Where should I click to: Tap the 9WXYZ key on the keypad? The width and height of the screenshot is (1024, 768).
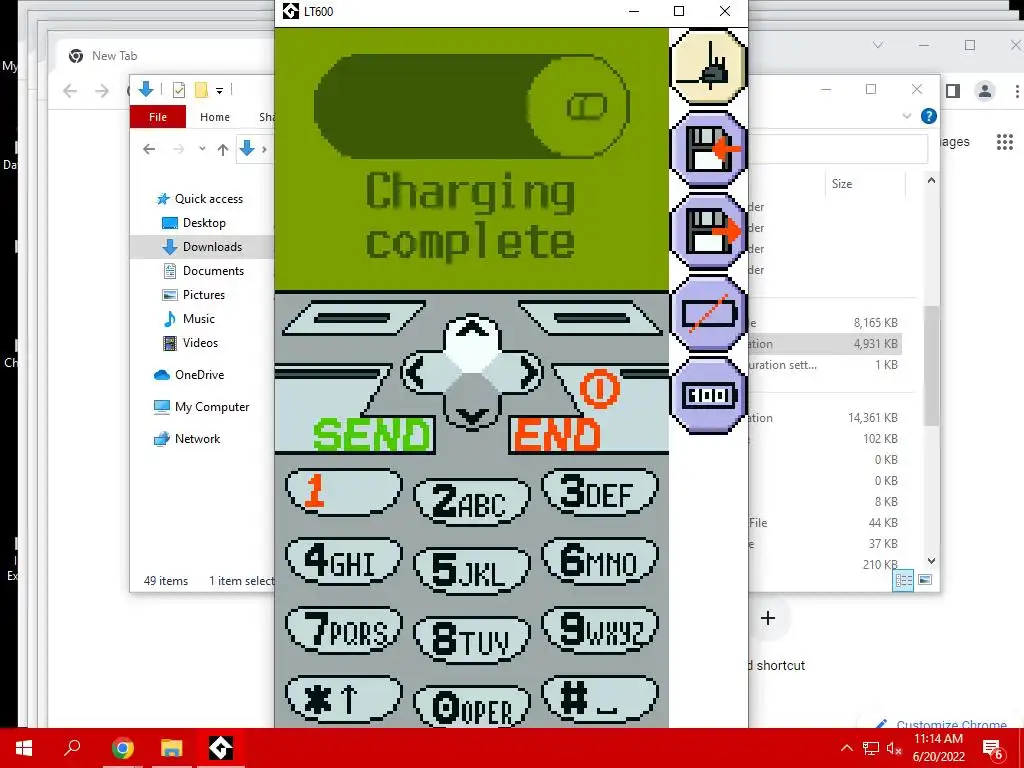point(600,630)
